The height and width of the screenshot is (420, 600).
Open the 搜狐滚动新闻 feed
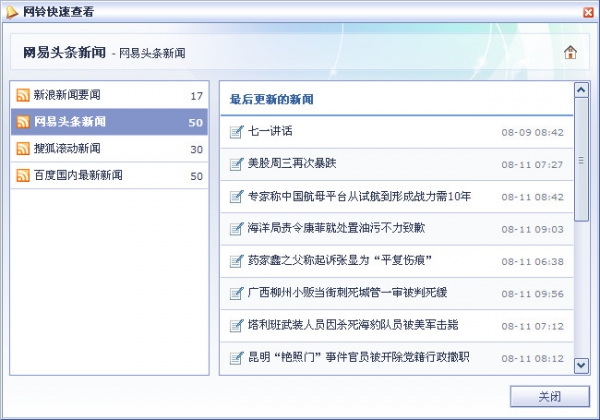pyautogui.click(x=109, y=148)
